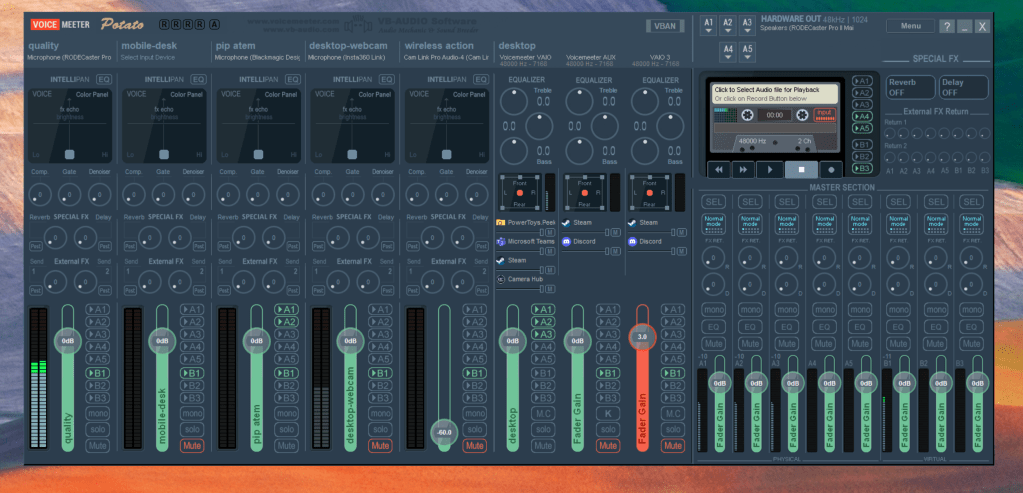Open the A1 hardware out device dropdown
Screen dimensions: 1023x493
coord(709,25)
